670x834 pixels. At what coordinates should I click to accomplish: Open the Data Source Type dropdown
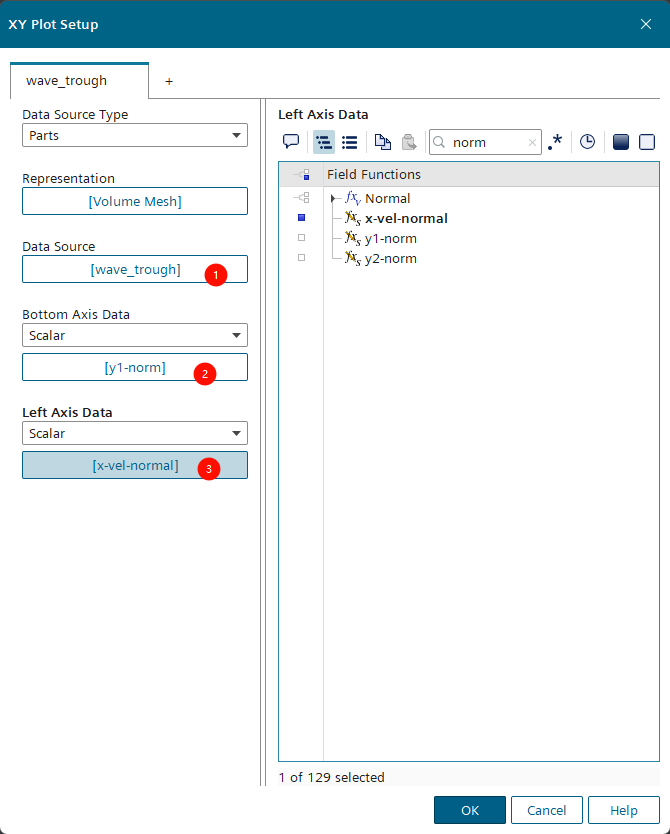point(135,135)
